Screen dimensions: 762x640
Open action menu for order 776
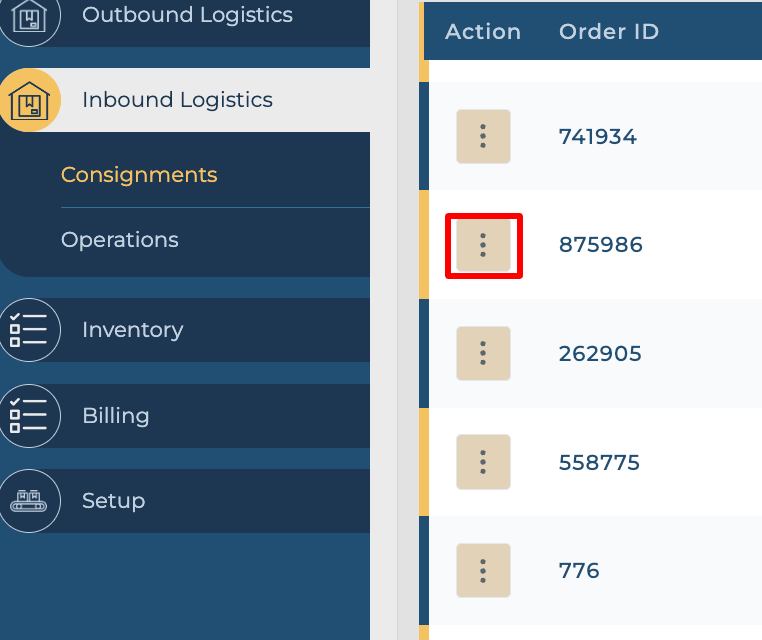pyautogui.click(x=483, y=570)
